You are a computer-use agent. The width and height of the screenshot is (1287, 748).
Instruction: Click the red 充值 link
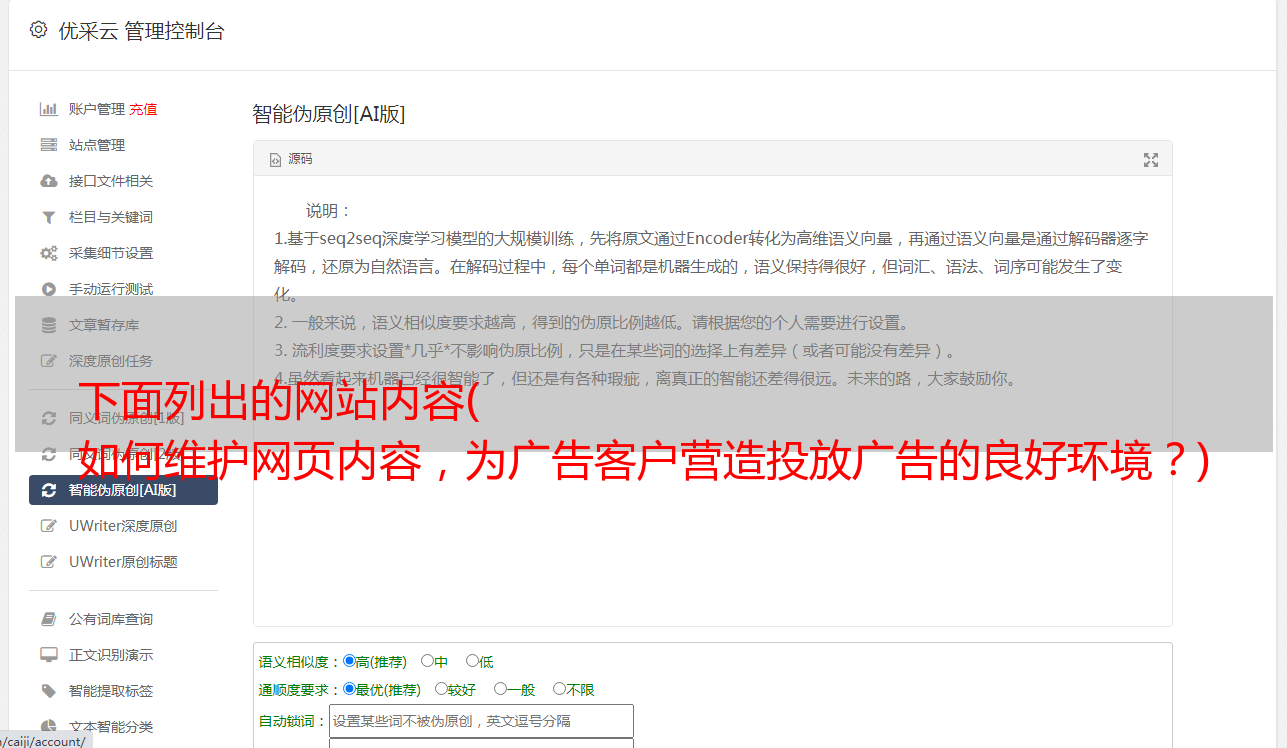pyautogui.click(x=143, y=109)
